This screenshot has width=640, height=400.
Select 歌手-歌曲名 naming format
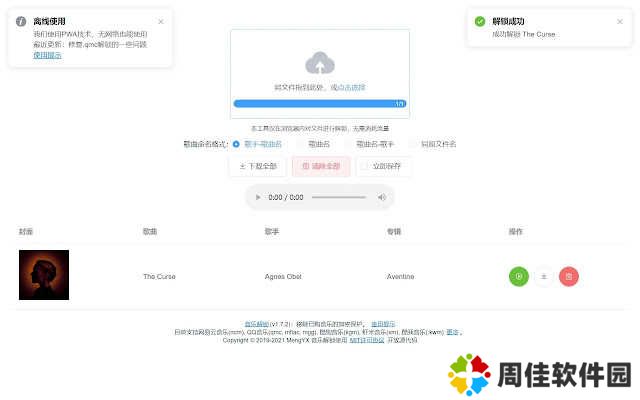[x=236, y=144]
